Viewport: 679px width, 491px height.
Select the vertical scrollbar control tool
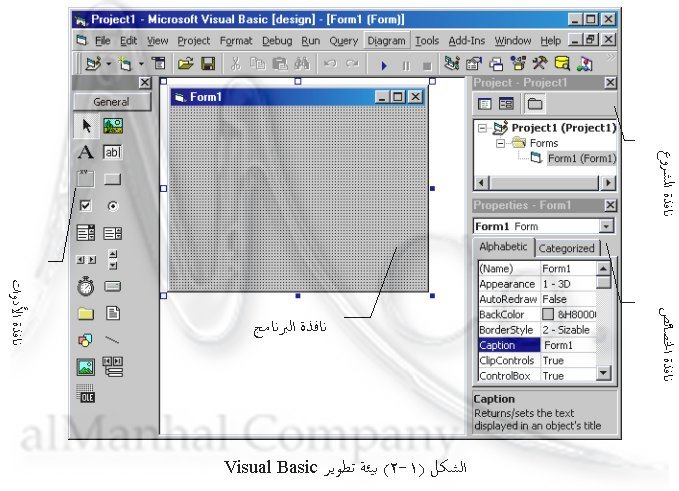pos(113,259)
